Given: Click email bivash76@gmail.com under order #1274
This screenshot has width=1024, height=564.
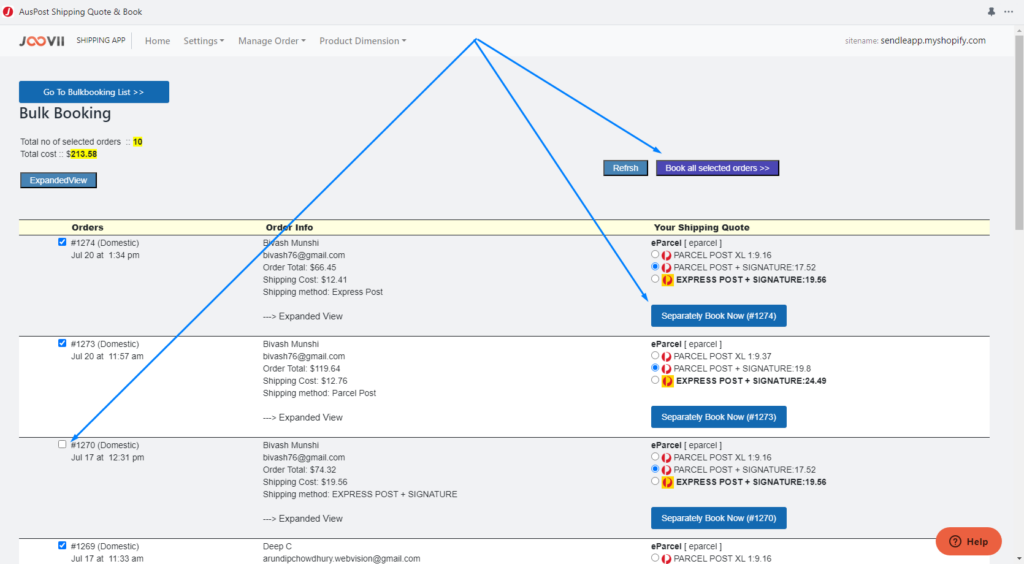Looking at the screenshot, I should point(304,255).
